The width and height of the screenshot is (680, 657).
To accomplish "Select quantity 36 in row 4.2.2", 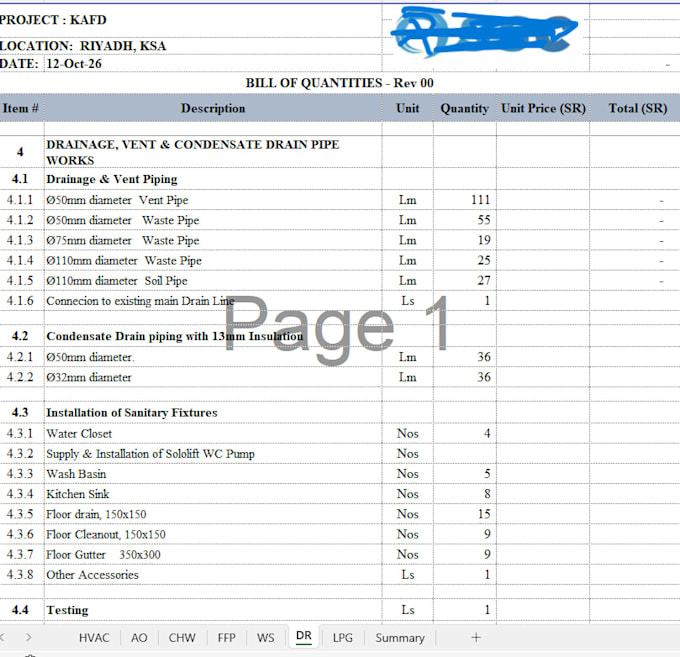I will pyautogui.click(x=464, y=377).
